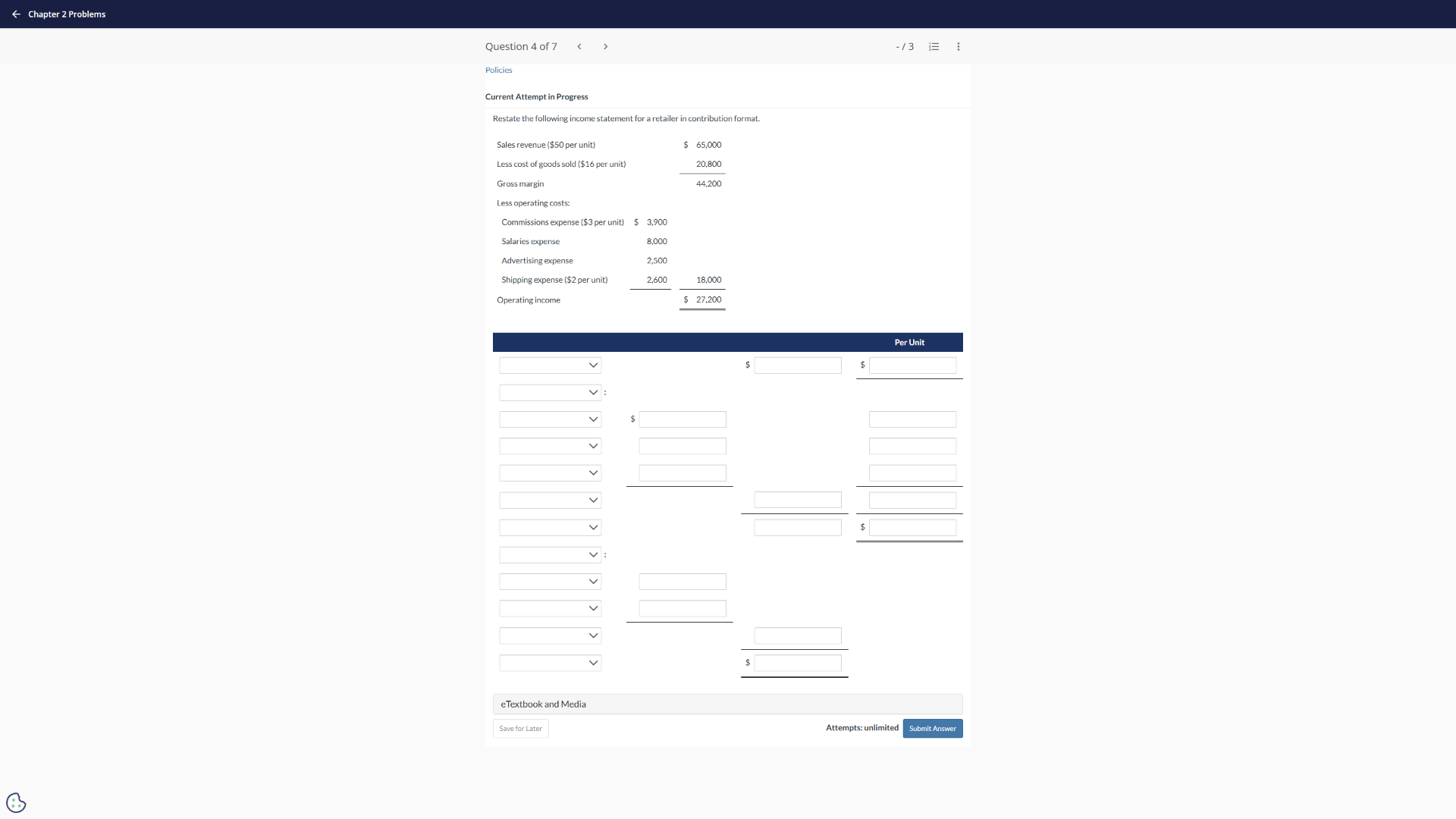
Task: Click the '20,800' cost value
Action: coord(709,165)
